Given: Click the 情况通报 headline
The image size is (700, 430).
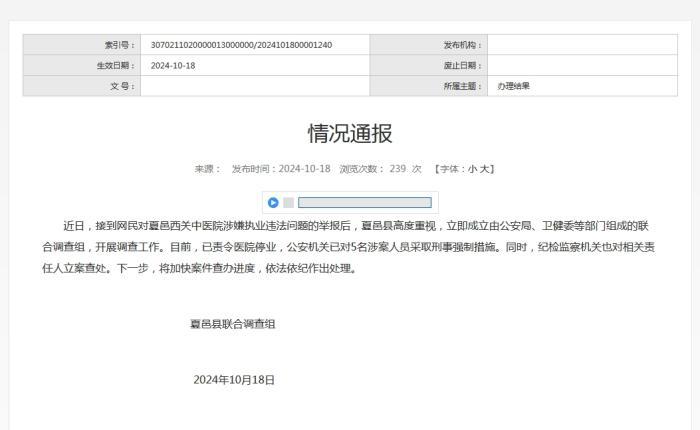Looking at the screenshot, I should [350, 134].
